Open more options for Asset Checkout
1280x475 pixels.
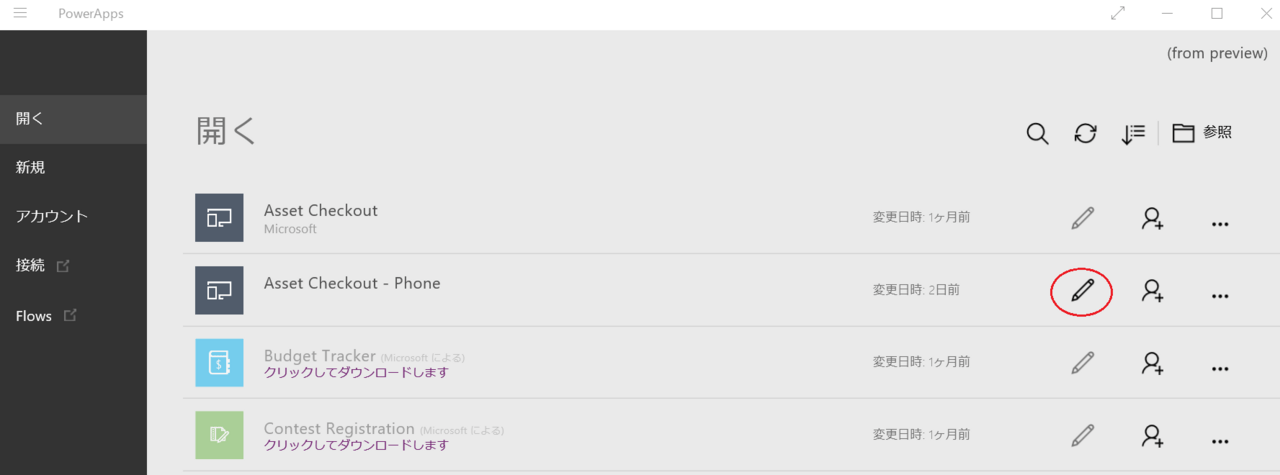[x=1219, y=224]
